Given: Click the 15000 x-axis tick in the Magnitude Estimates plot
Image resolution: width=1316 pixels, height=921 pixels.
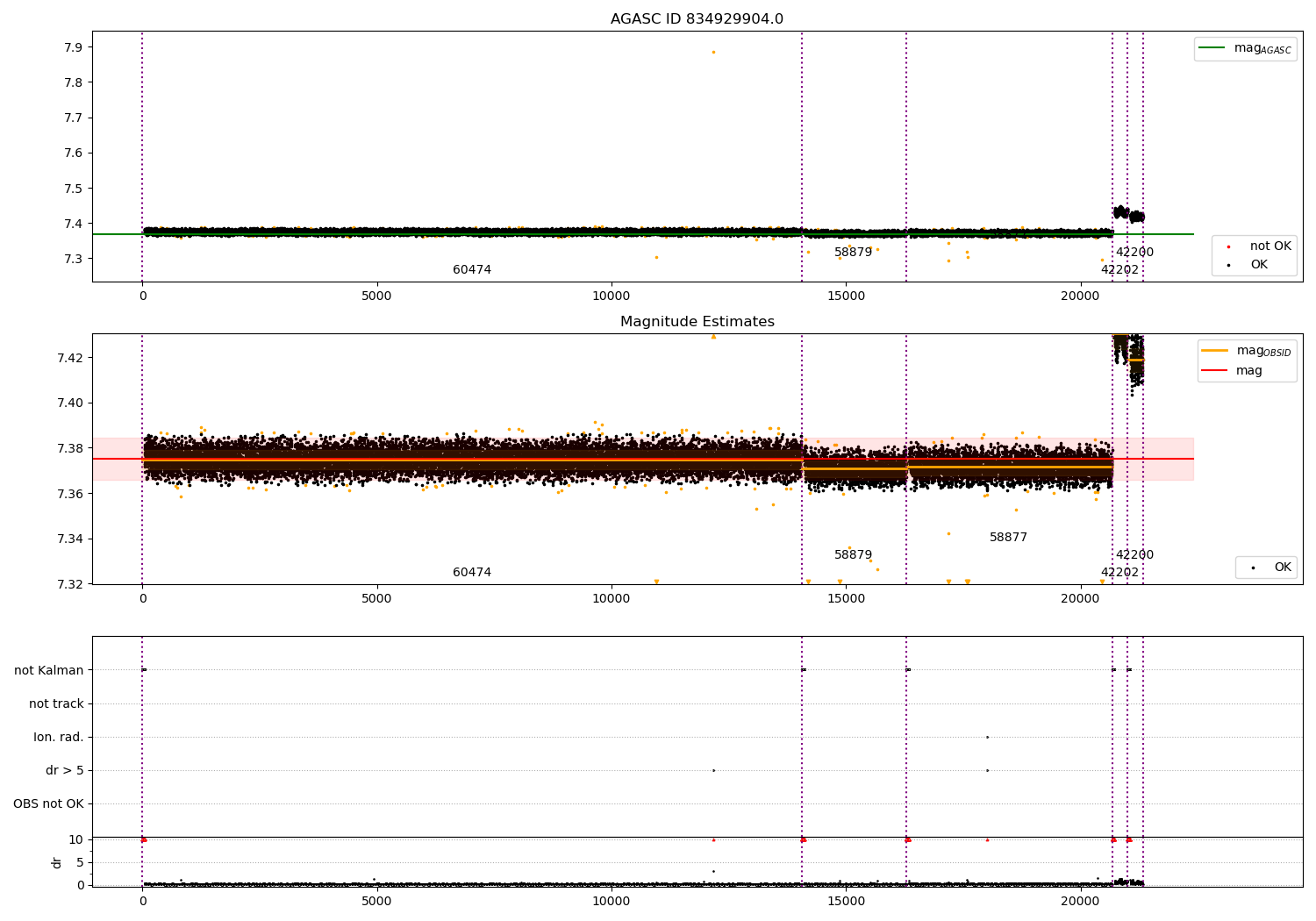Looking at the screenshot, I should [x=846, y=599].
